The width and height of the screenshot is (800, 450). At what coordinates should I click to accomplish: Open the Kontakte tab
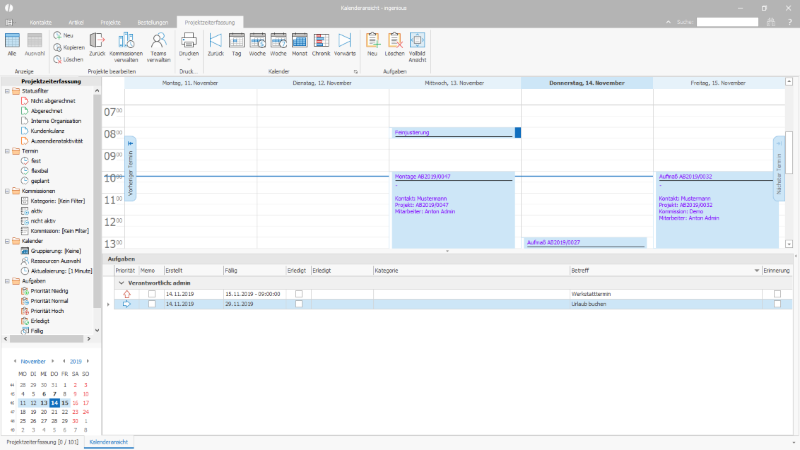41,22
